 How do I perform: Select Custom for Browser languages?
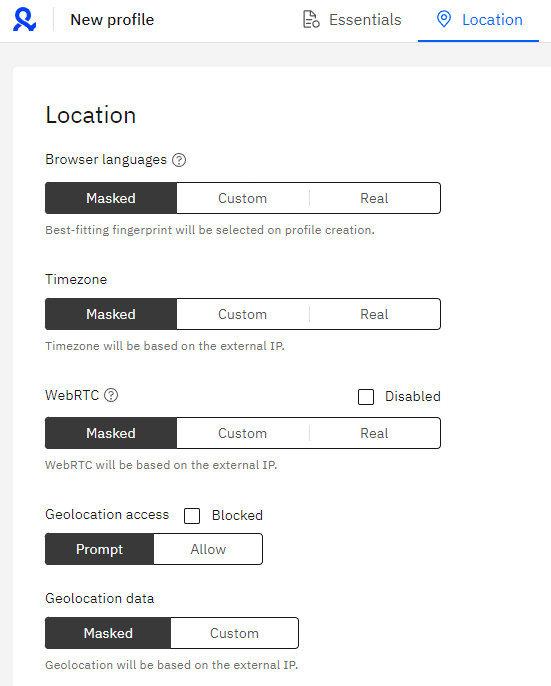click(x=242, y=198)
